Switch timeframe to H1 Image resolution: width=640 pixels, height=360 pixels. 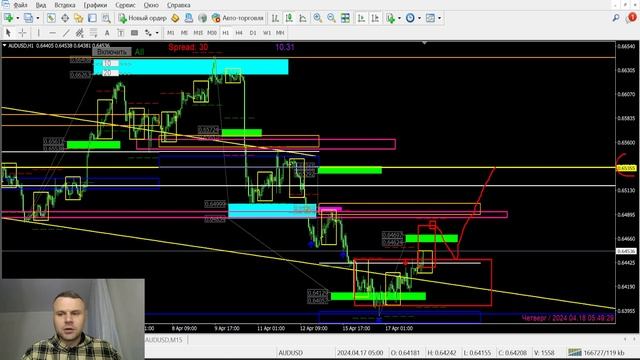tap(225, 33)
